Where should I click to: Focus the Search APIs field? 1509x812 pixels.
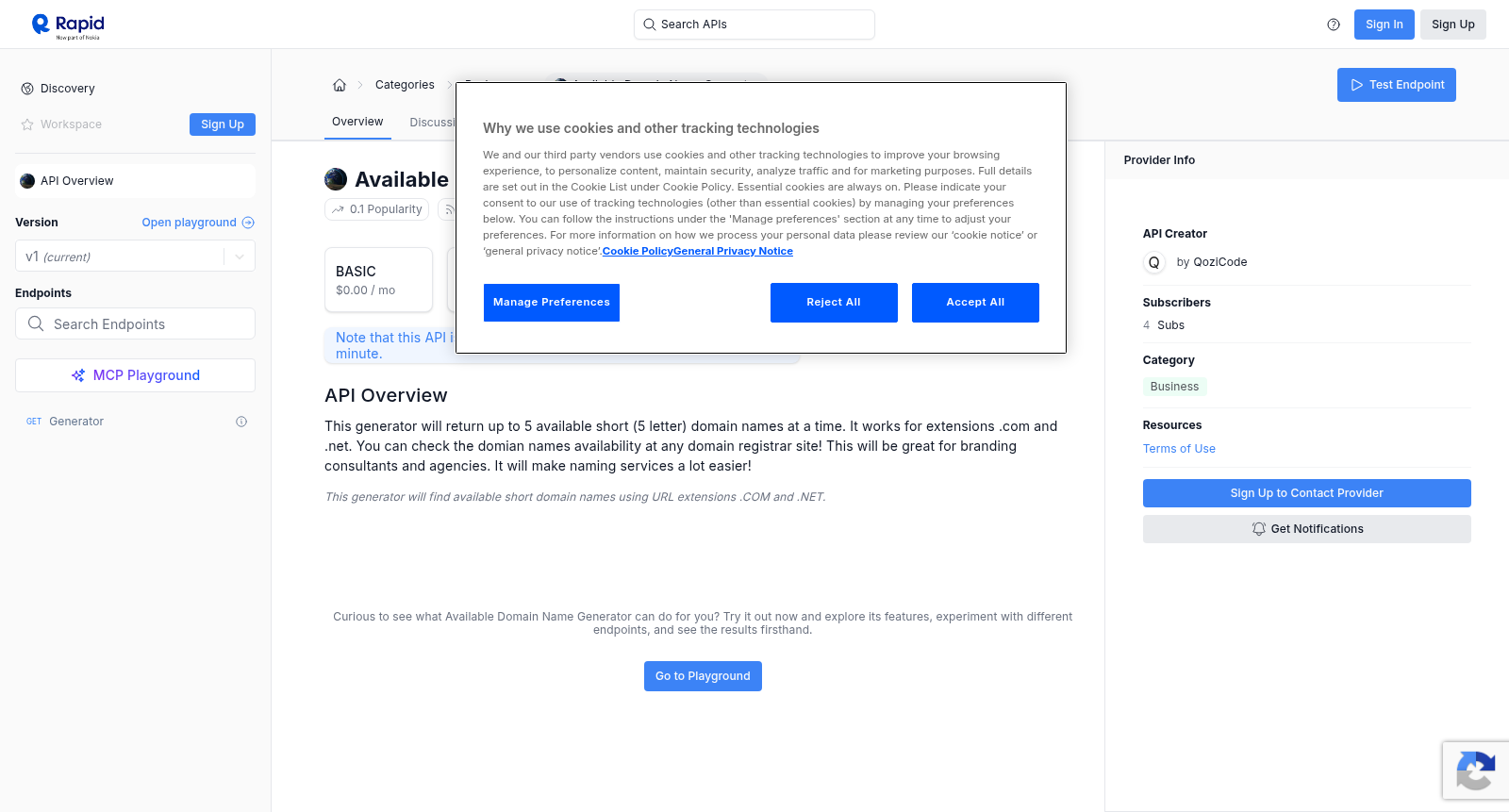click(754, 25)
